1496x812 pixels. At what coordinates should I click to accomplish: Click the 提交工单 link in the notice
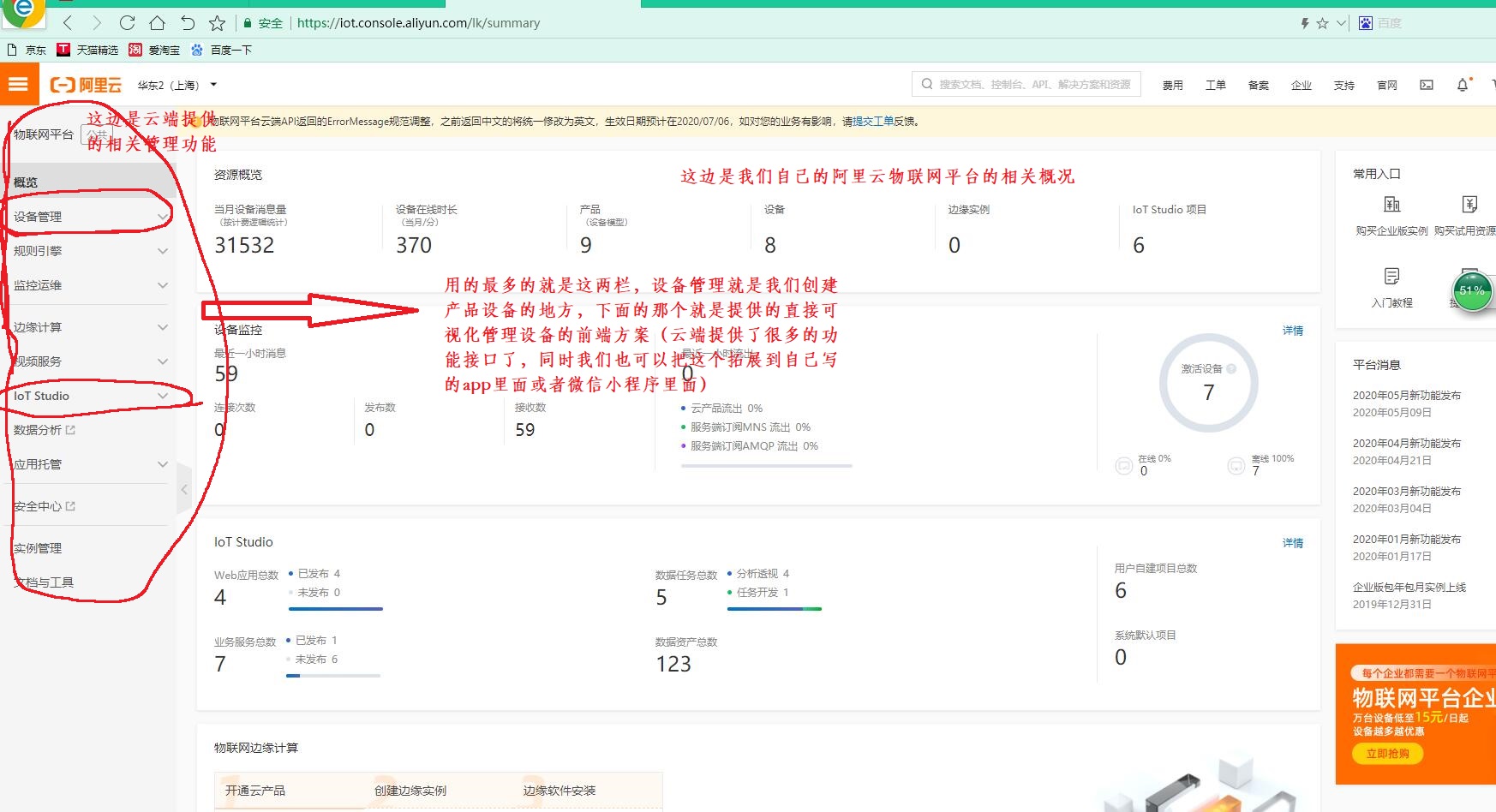click(873, 122)
